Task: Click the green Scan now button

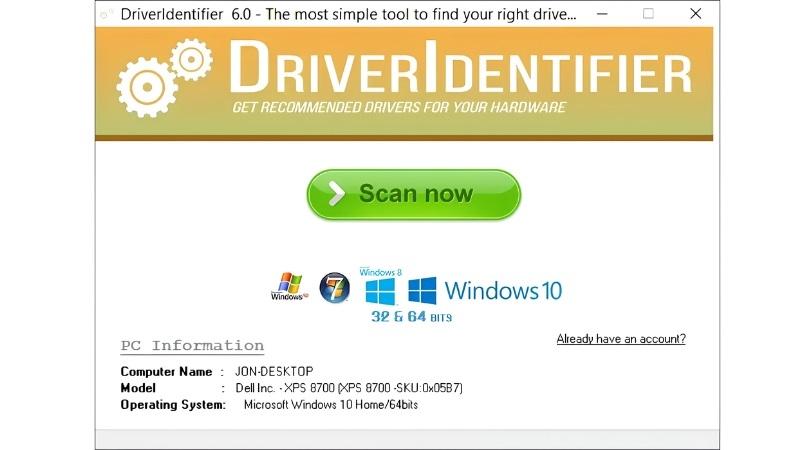Action: click(x=414, y=194)
